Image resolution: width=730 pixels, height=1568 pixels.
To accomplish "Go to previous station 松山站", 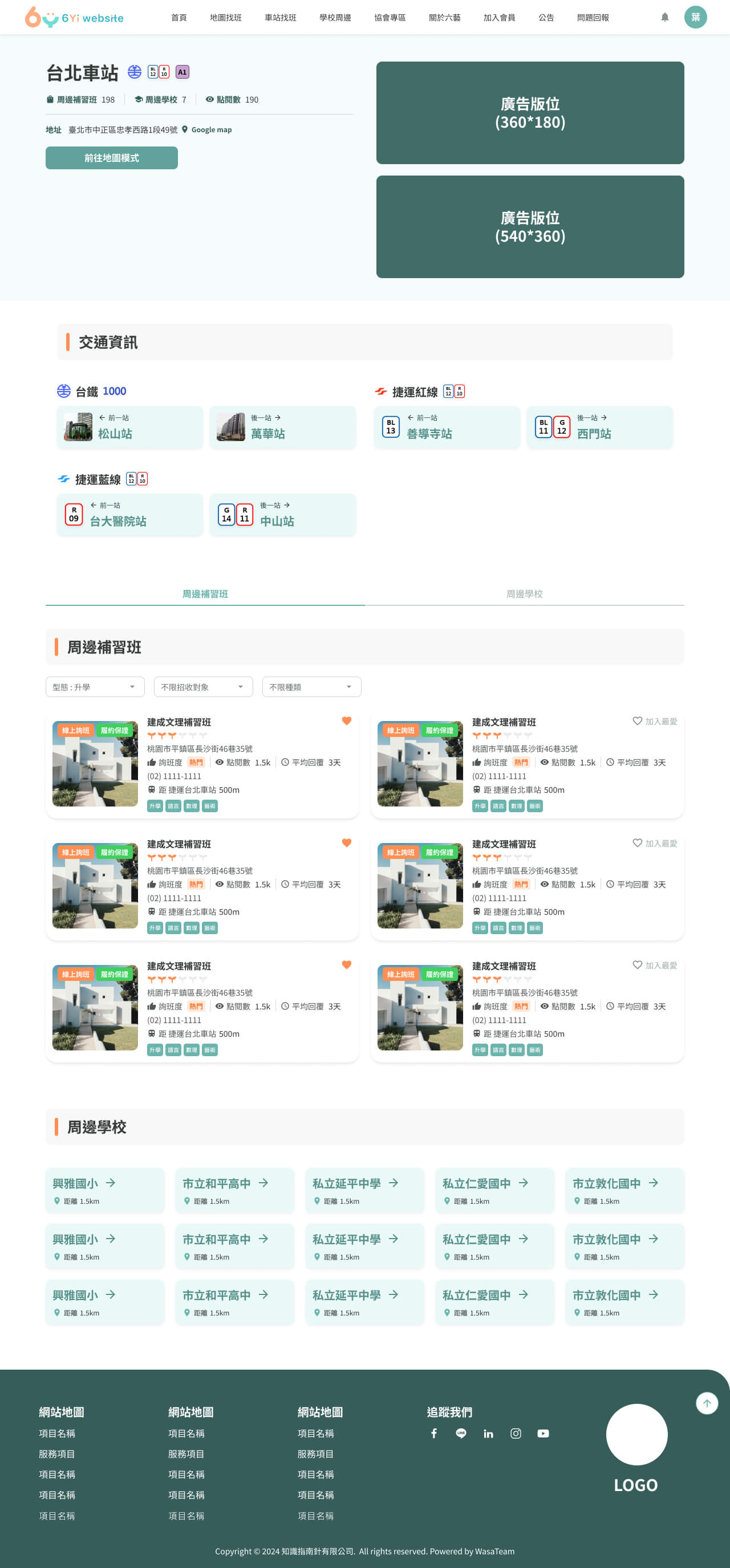I will (129, 427).
